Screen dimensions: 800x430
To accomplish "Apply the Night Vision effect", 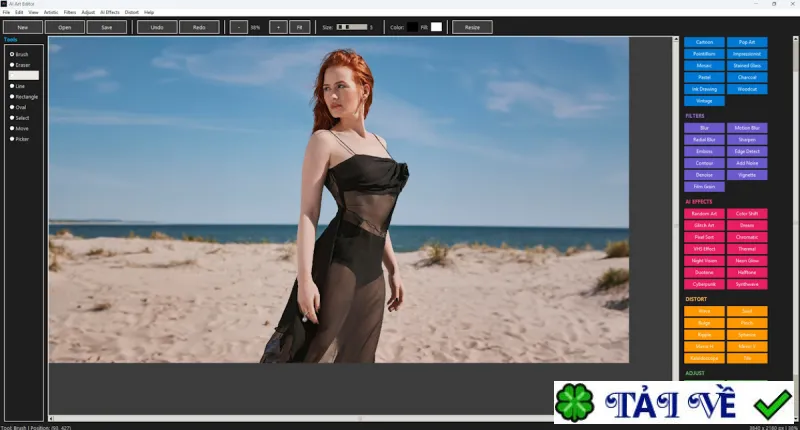I will (x=704, y=260).
